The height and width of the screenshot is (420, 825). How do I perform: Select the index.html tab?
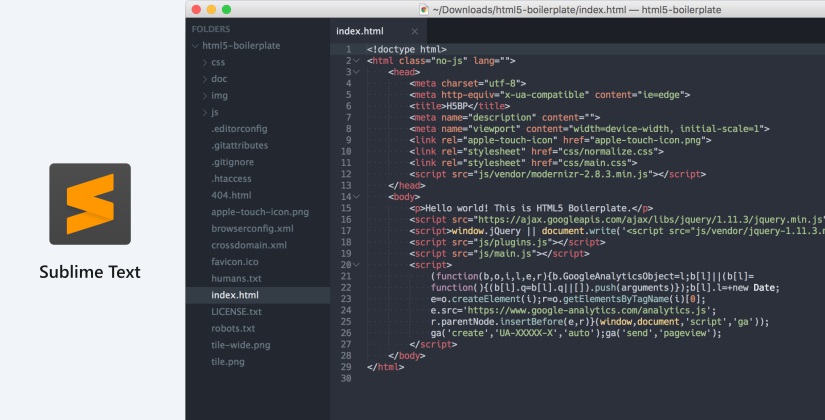pos(359,31)
